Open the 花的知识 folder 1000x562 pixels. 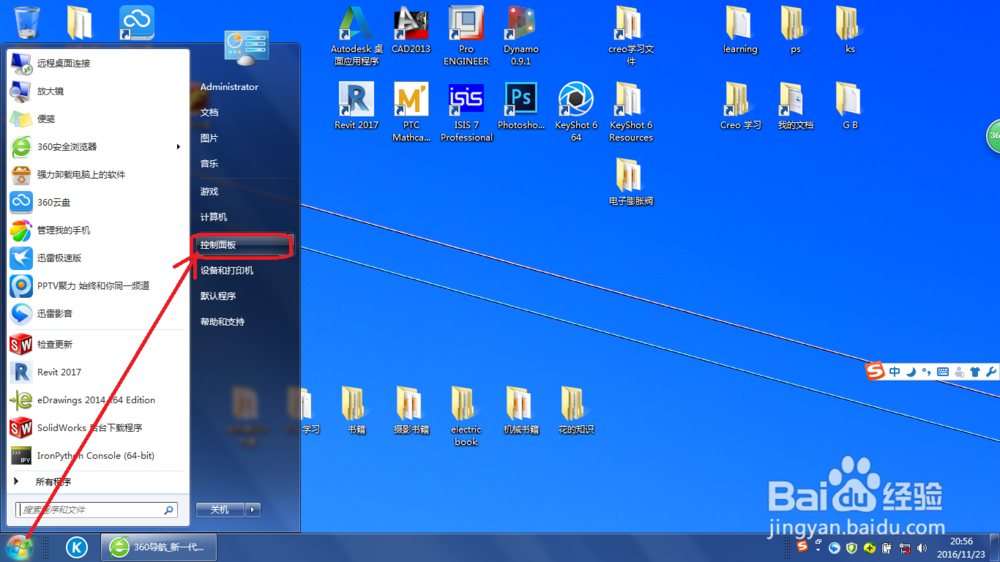[x=575, y=411]
